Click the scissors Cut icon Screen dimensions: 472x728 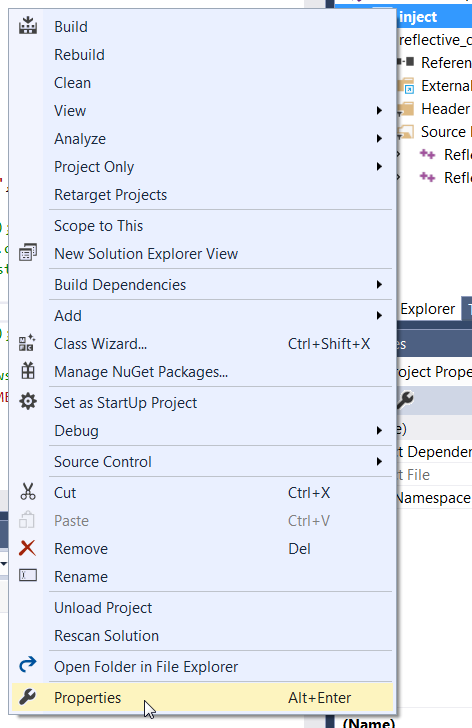[x=28, y=492]
